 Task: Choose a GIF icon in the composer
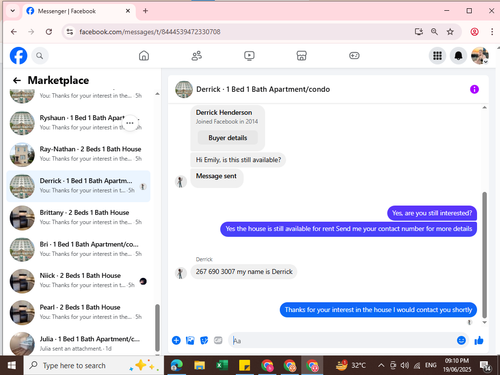click(x=218, y=340)
